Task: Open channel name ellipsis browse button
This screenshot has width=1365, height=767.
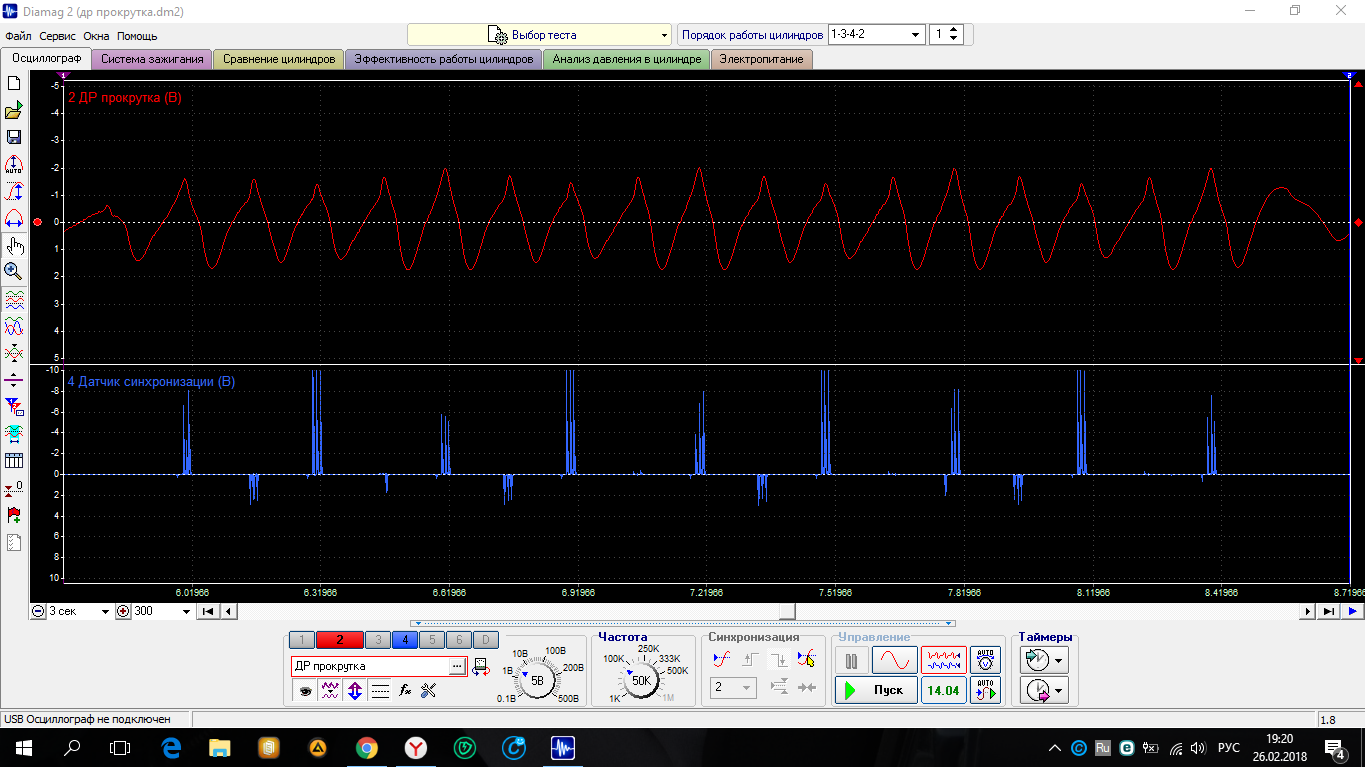Action: (x=457, y=666)
